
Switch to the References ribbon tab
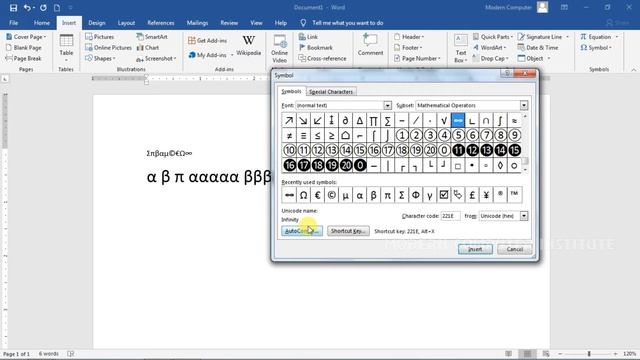160,23
